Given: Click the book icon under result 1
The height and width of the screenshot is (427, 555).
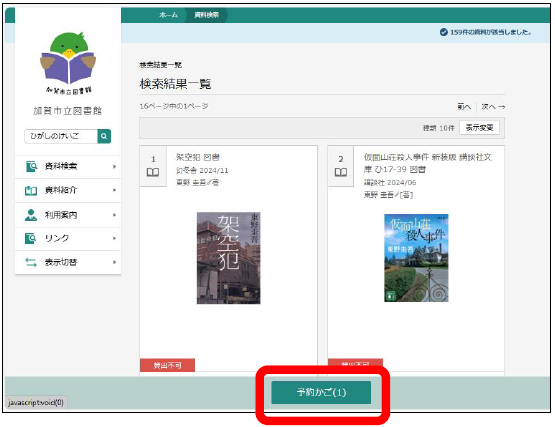Looking at the screenshot, I should pyautogui.click(x=153, y=172).
